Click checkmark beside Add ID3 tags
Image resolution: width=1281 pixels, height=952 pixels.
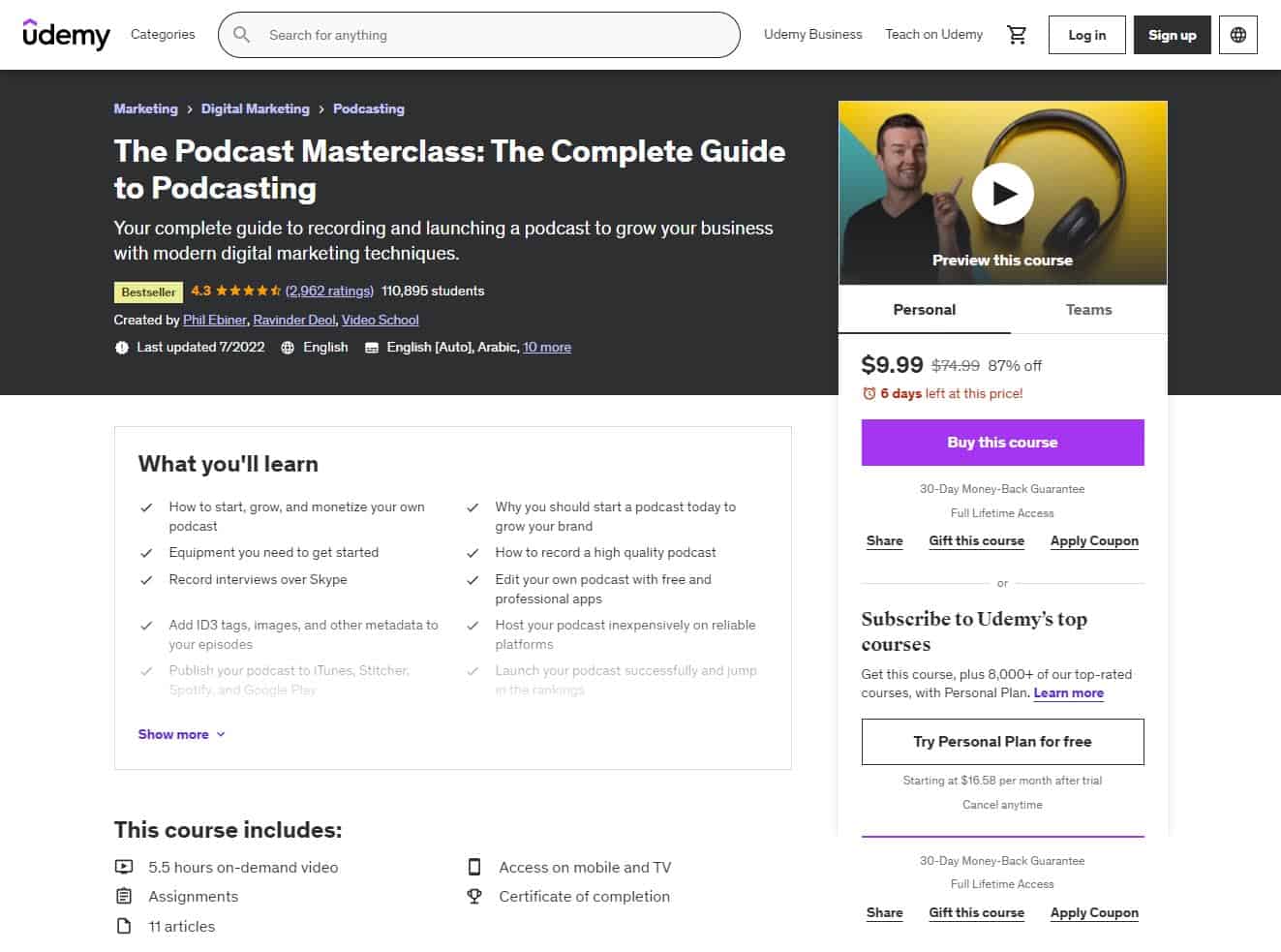146,626
